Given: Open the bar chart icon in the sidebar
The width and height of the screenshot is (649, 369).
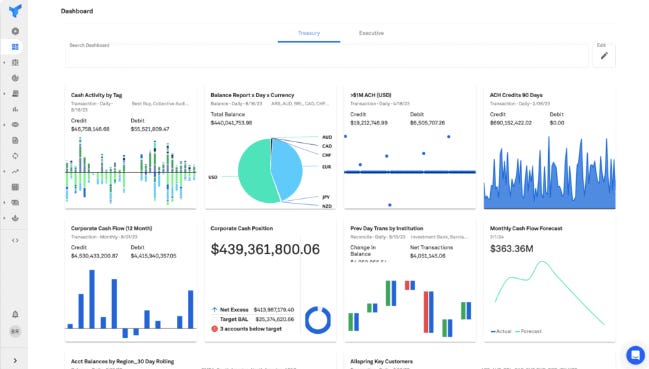Looking at the screenshot, I should (15, 109).
